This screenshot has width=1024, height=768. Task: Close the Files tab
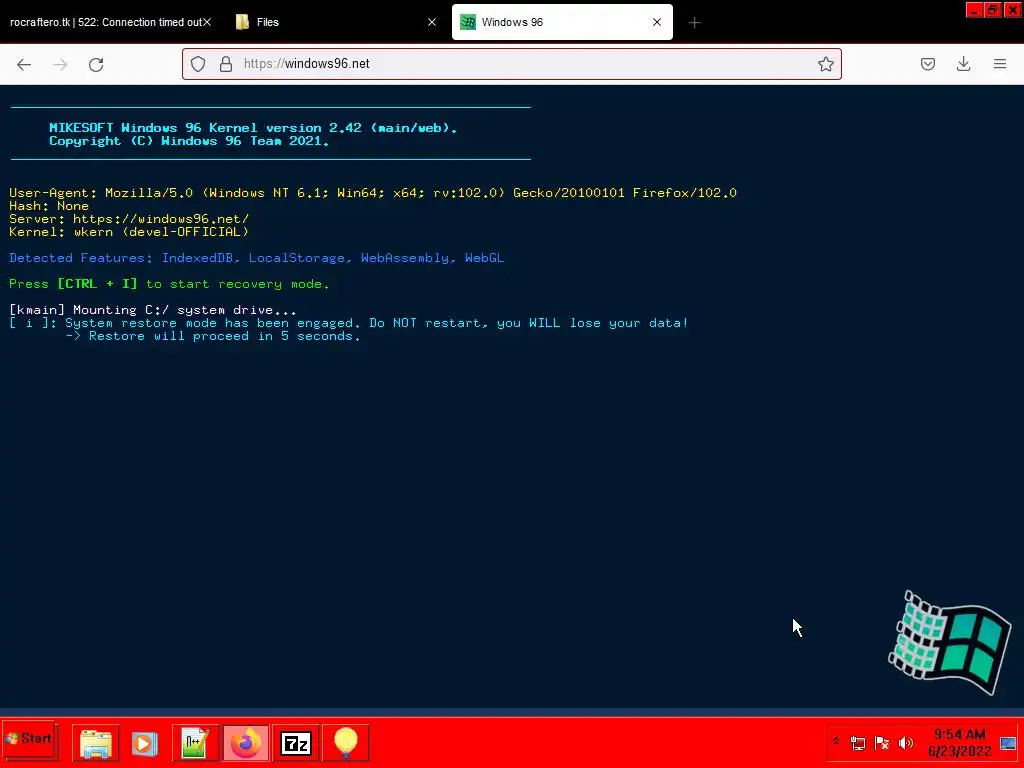(432, 22)
